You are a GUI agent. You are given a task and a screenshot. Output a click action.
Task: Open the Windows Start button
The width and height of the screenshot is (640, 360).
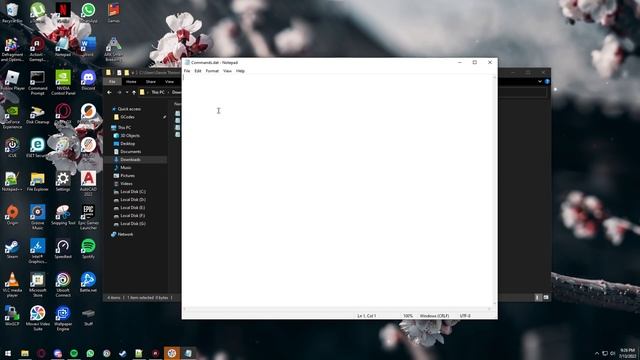click(8, 353)
